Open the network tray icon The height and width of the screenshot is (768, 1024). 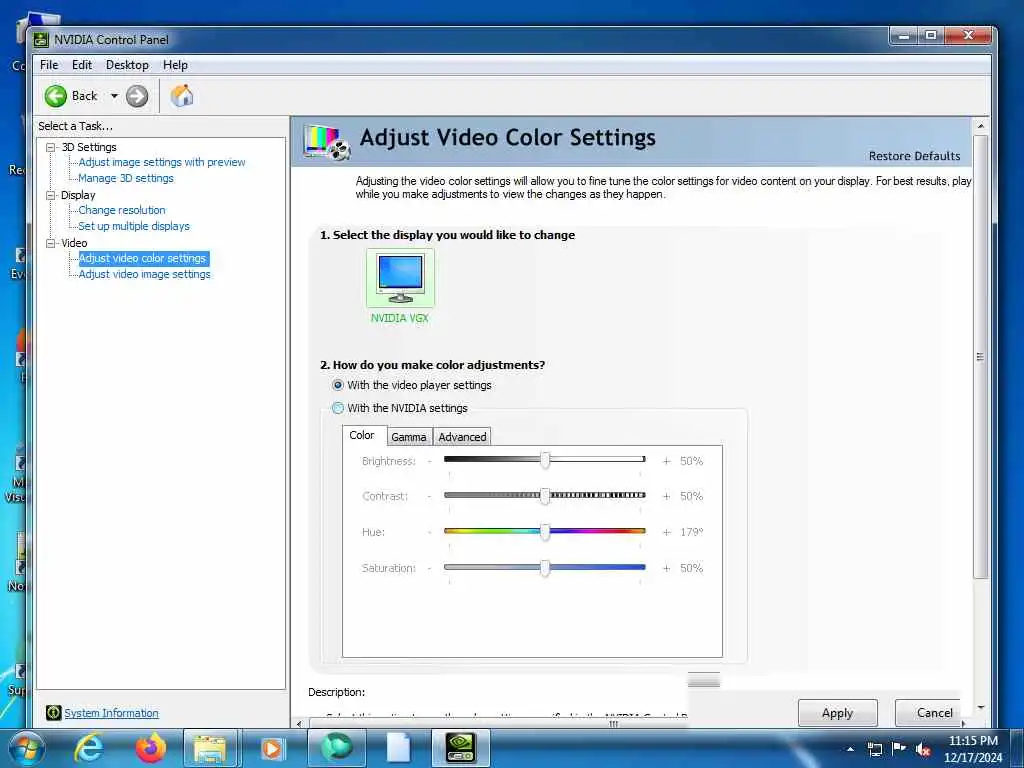click(874, 749)
